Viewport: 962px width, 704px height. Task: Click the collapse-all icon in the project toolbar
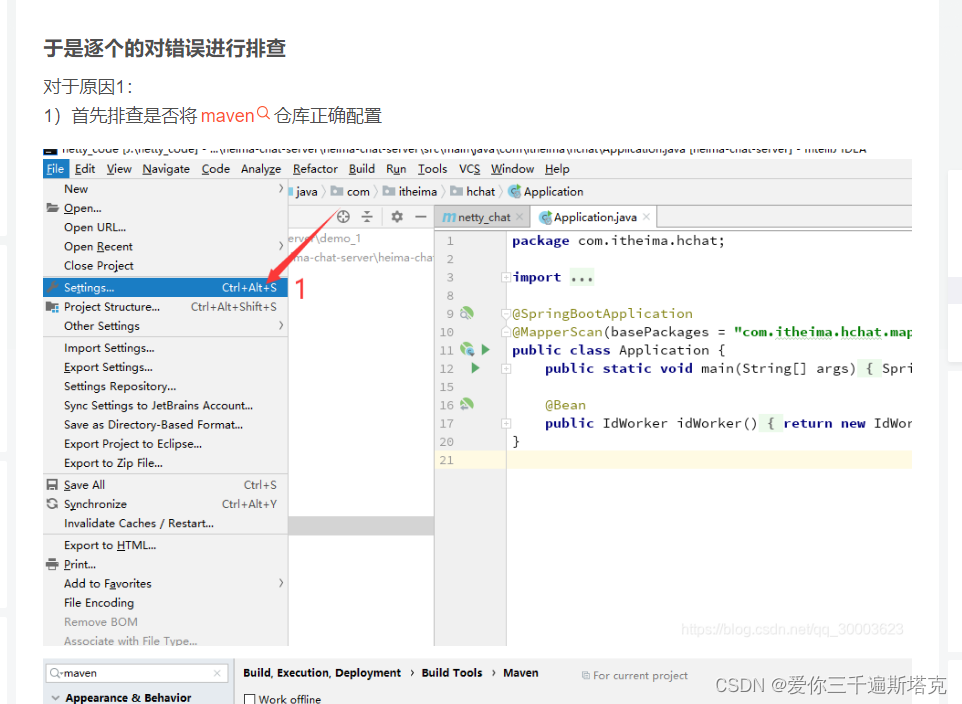[367, 216]
